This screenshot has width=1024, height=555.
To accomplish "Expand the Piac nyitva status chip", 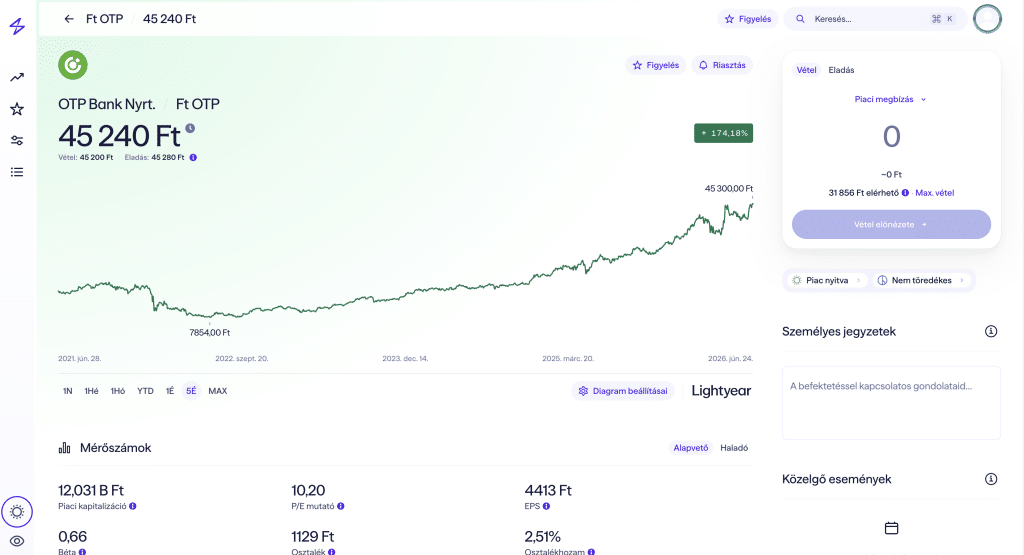I will tap(826, 280).
